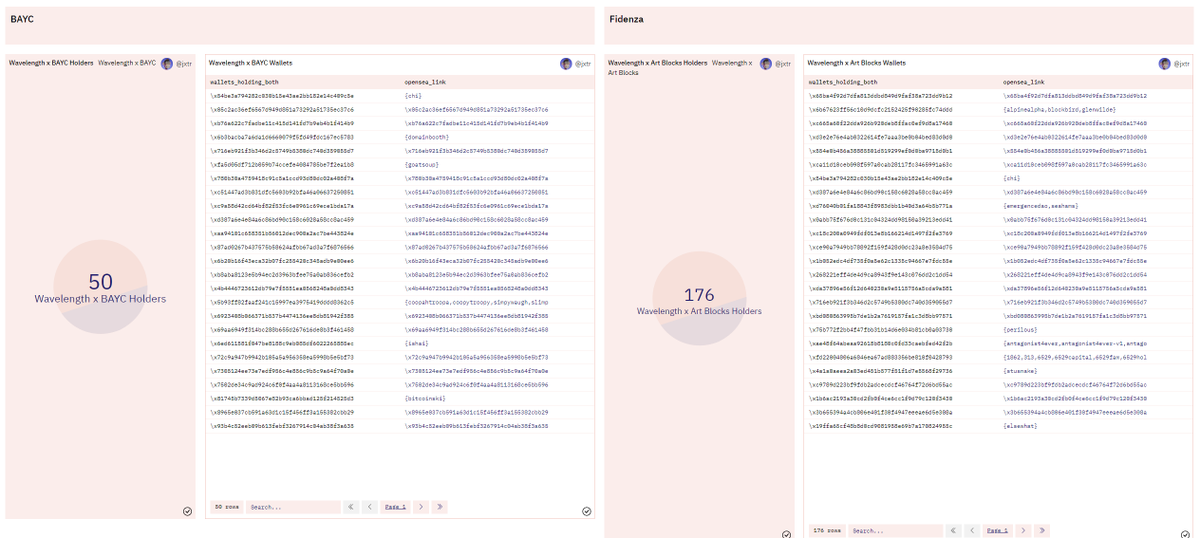1200x538 pixels.
Task: Click checkmark status icon under BAYC Wallets table
Action: 587,510
